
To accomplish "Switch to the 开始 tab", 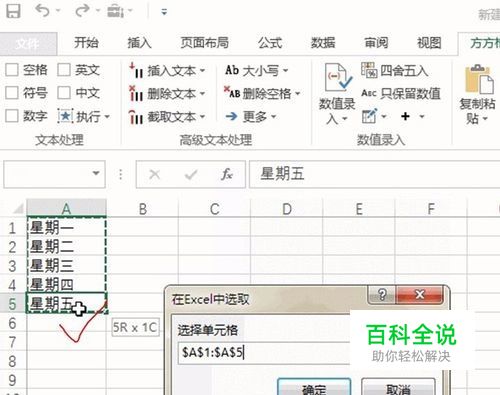I will (86, 43).
